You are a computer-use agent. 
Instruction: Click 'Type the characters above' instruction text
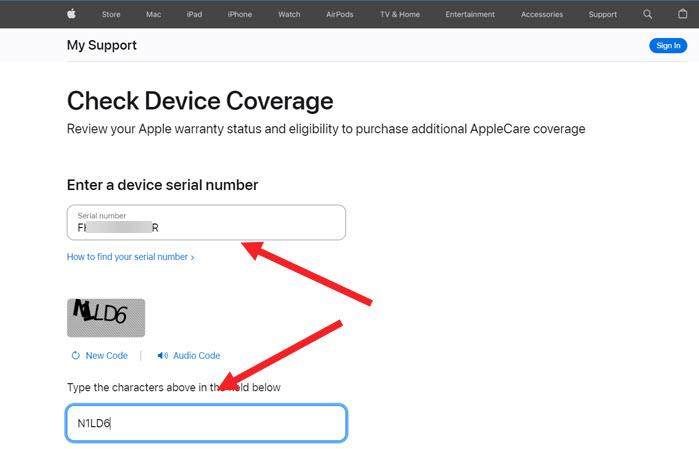point(174,387)
